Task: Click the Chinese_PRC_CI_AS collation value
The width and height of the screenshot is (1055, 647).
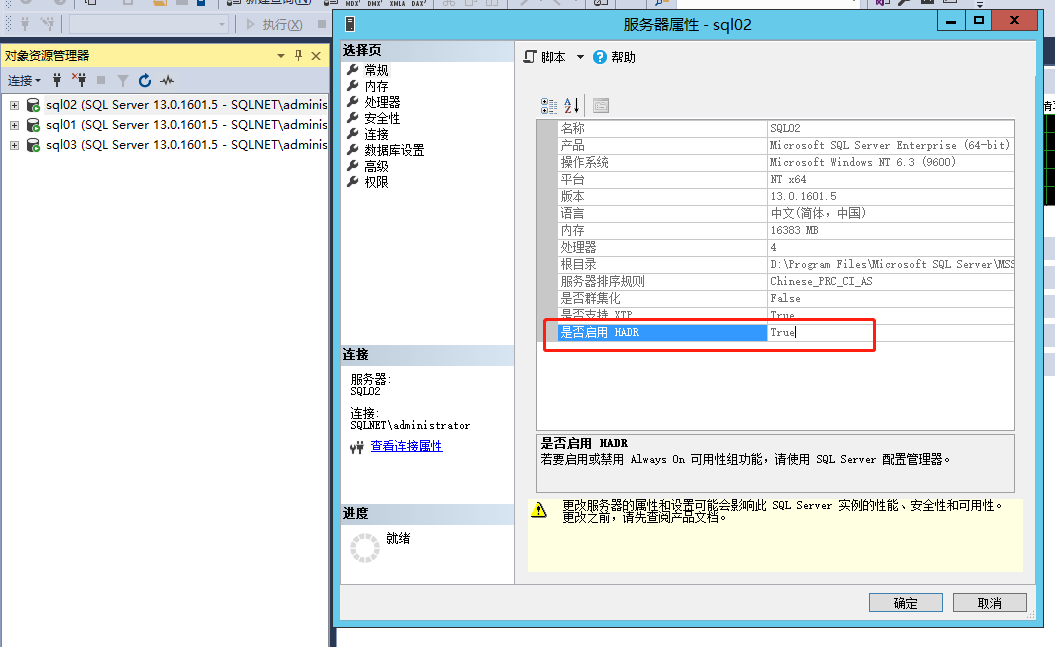Action: pos(821,281)
